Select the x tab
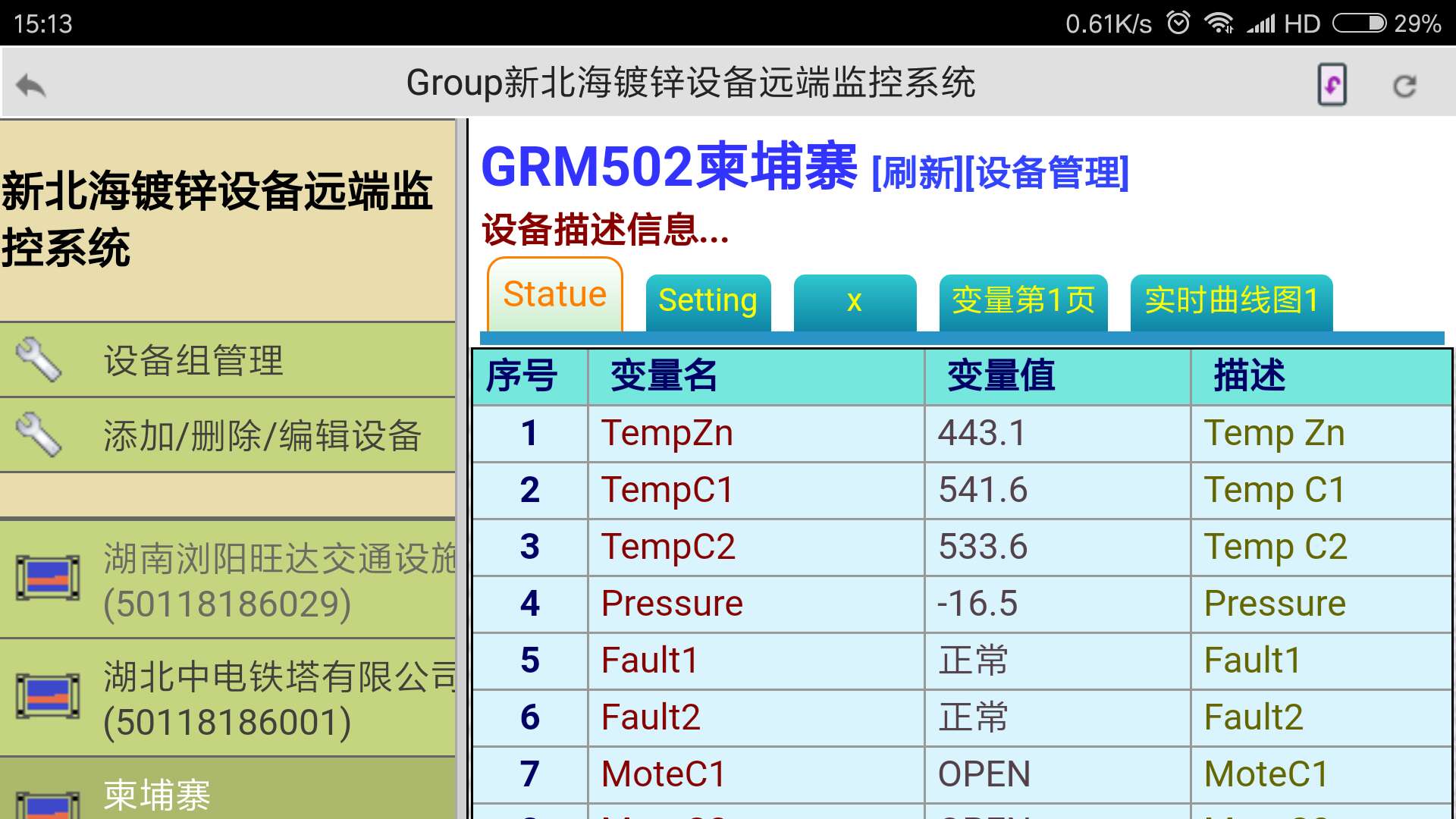 (855, 301)
